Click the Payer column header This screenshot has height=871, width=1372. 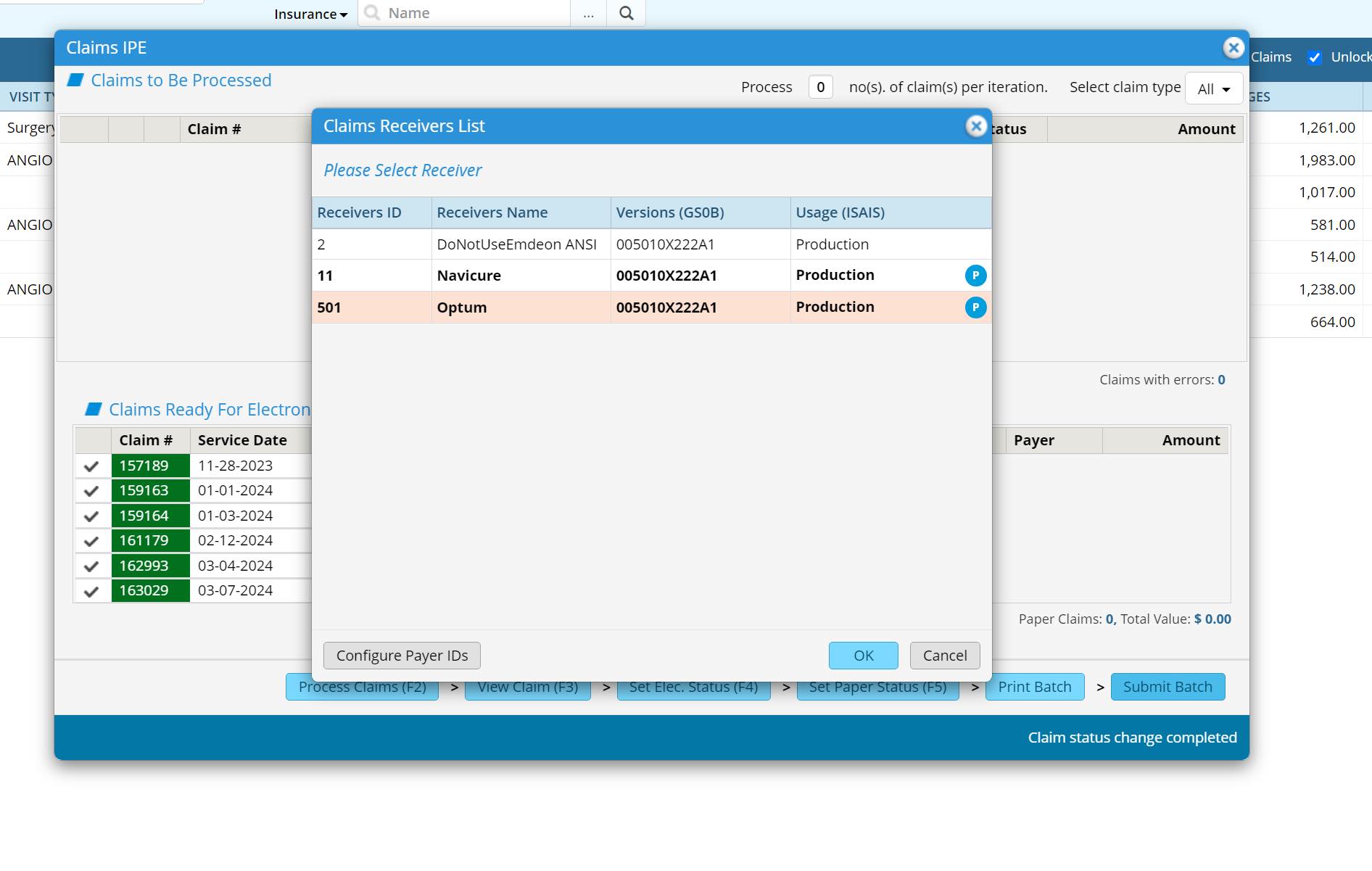(x=1054, y=441)
